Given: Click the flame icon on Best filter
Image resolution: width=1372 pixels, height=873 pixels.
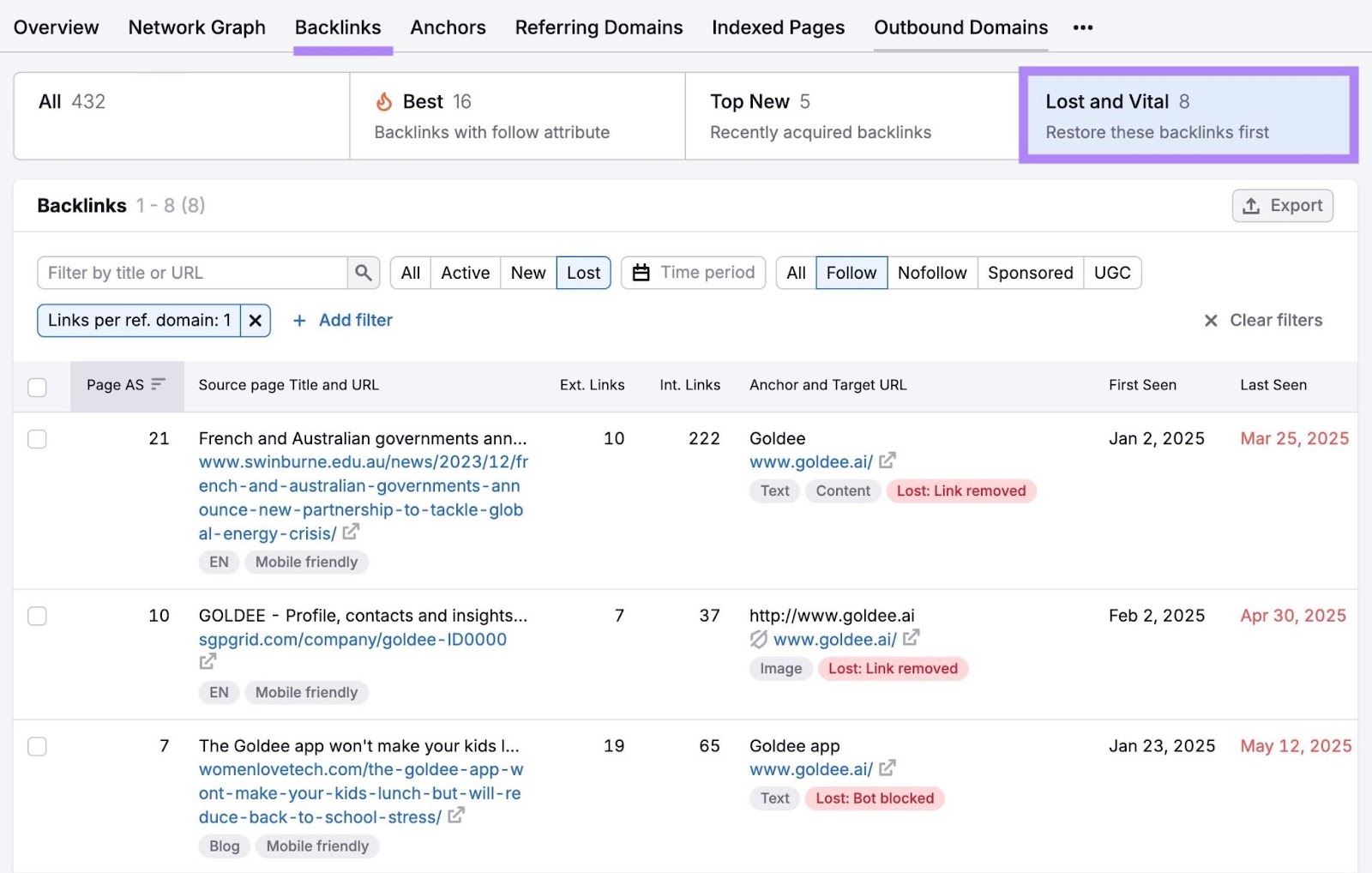Looking at the screenshot, I should tap(385, 100).
